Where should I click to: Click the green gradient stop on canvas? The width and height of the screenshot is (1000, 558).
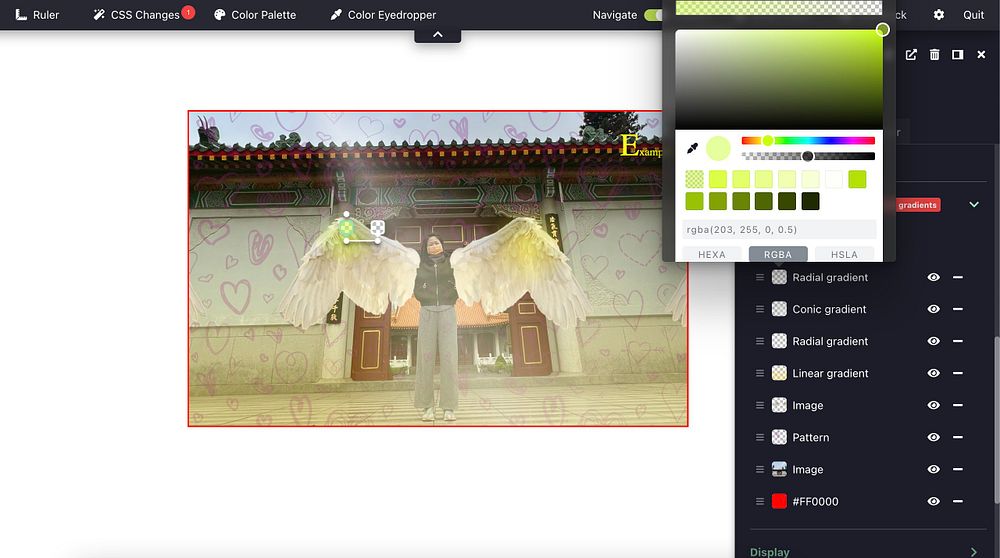click(x=346, y=228)
